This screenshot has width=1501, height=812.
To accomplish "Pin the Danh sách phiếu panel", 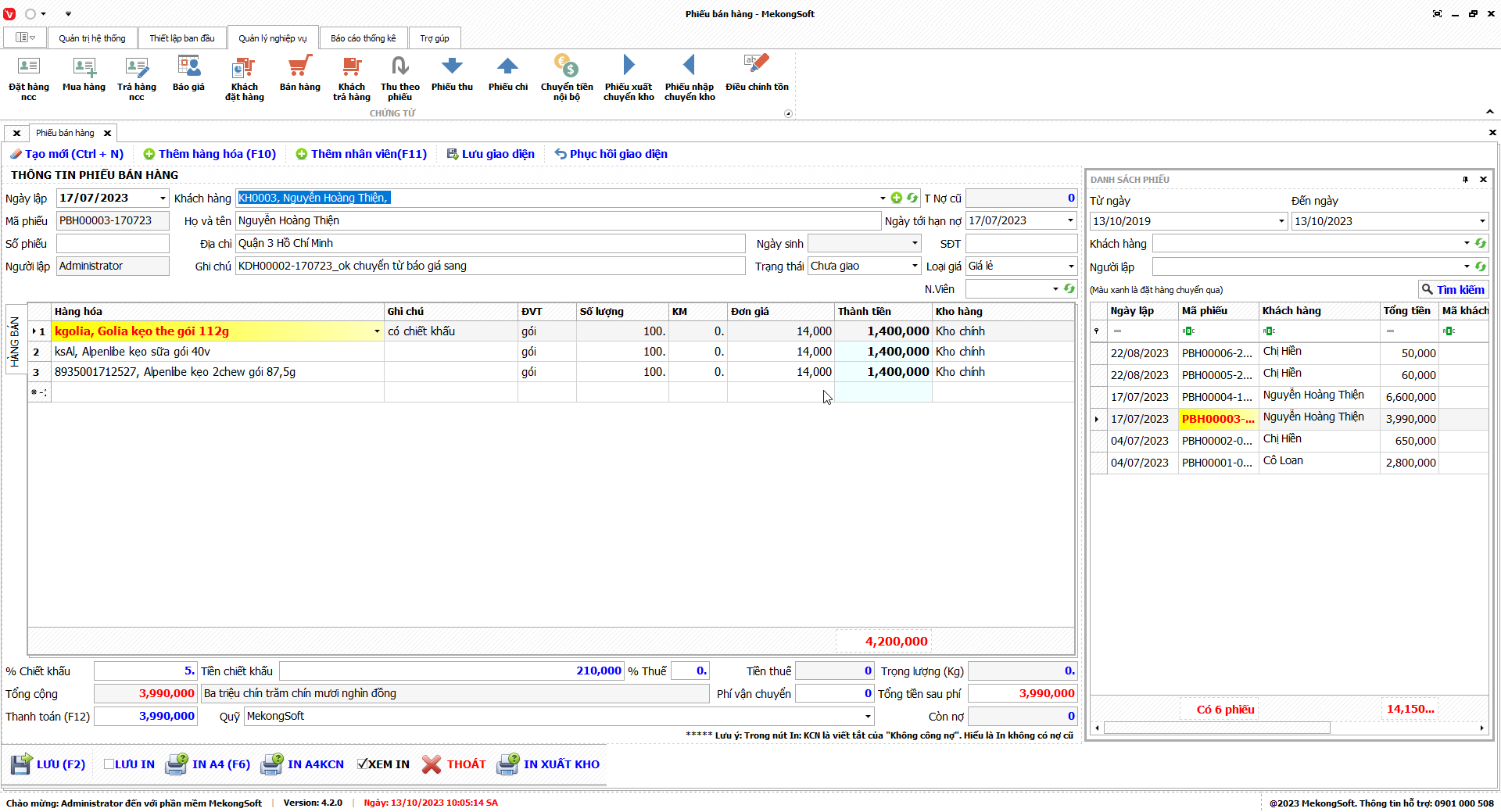I will tap(1465, 180).
